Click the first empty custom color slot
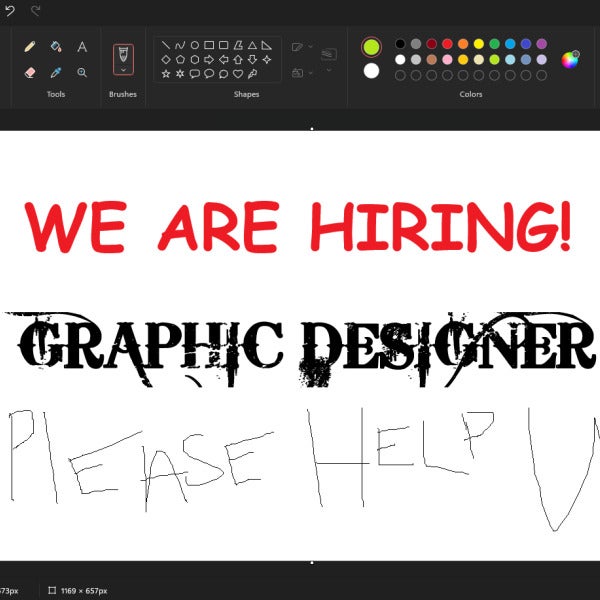The width and height of the screenshot is (600, 600). [400, 75]
